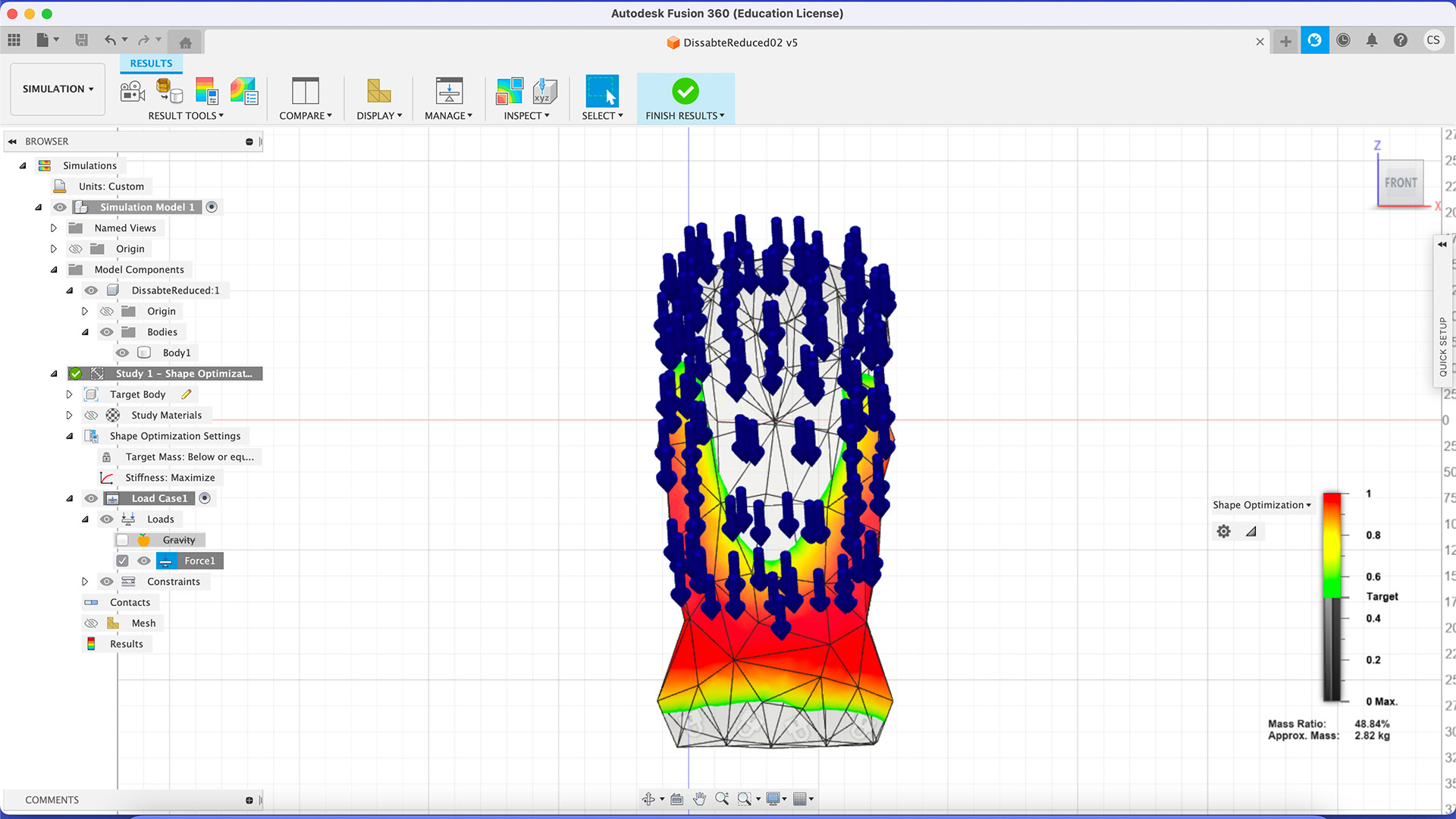Screen dimensions: 1456x819
Task: Open the Help question mark
Action: 1401,40
